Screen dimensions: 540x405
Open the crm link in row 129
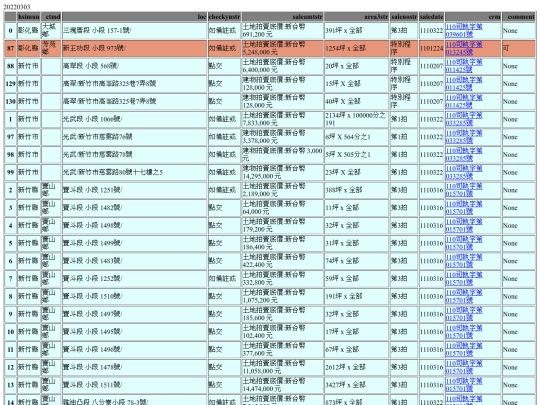point(464,84)
